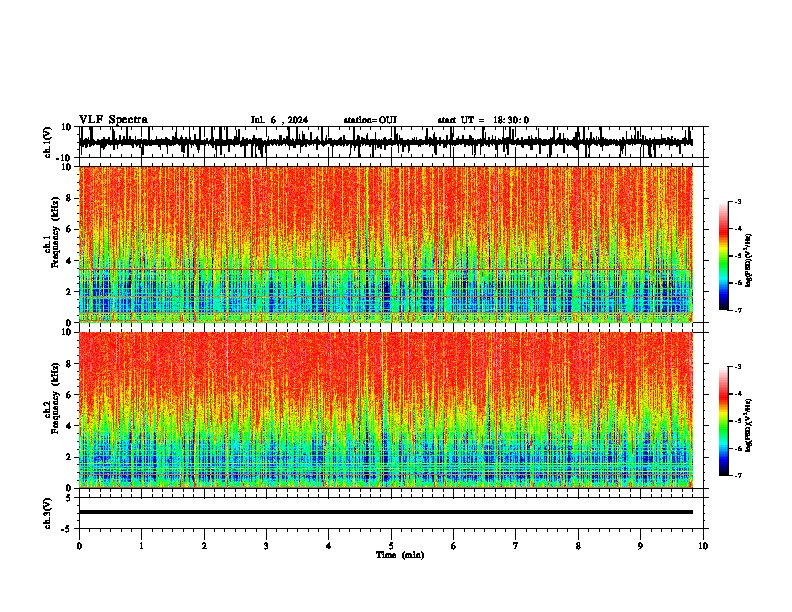
Task: Click the "4" kHz tick on ch.1 spectrogram axis
Action: click(x=70, y=261)
